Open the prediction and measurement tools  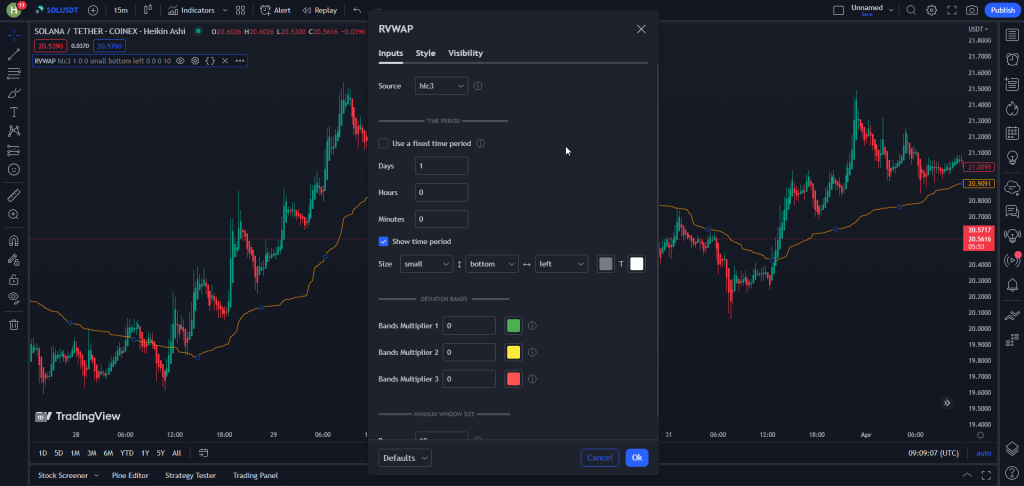coord(14,150)
